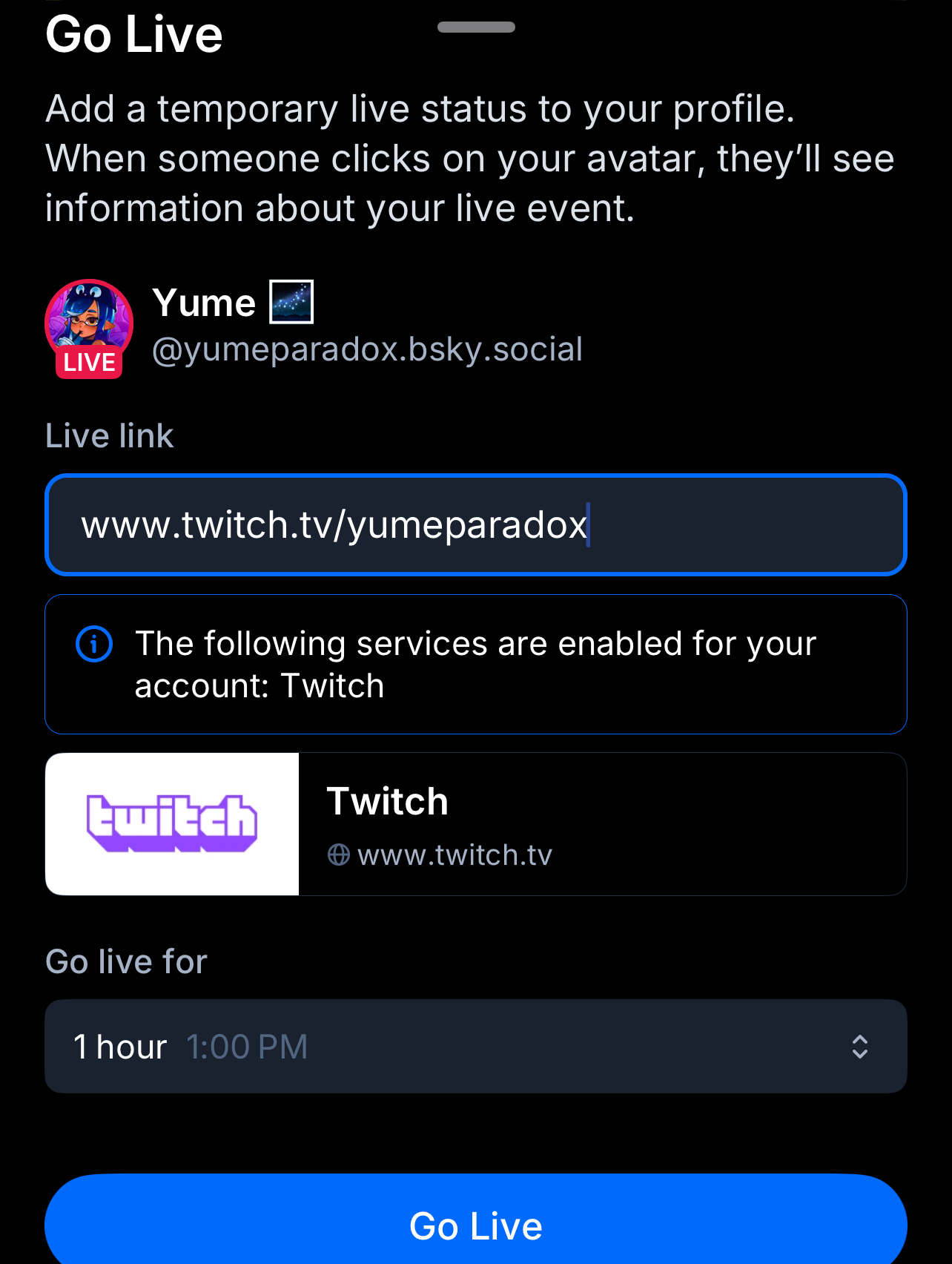The height and width of the screenshot is (1264, 952).
Task: Click the purple Twitch logo image
Action: coord(172,823)
